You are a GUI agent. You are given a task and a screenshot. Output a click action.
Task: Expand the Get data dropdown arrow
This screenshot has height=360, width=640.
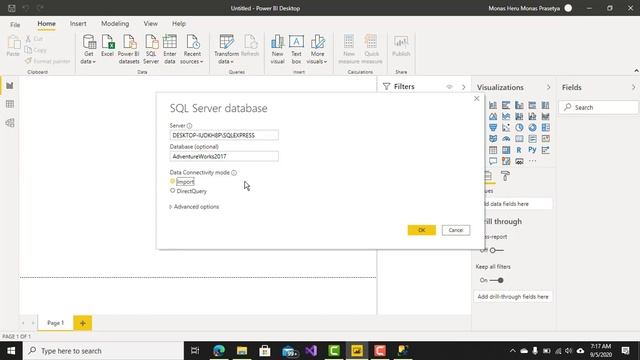click(94, 62)
